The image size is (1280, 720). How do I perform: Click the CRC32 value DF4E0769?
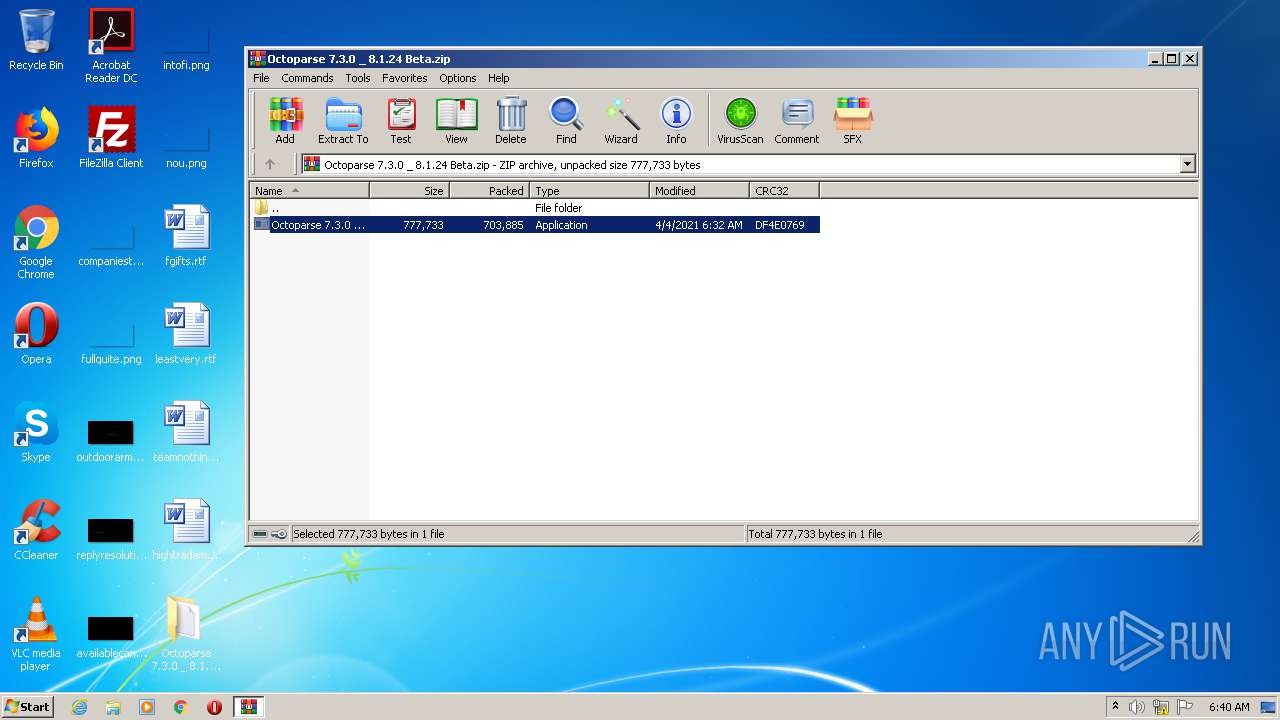[x=780, y=225]
